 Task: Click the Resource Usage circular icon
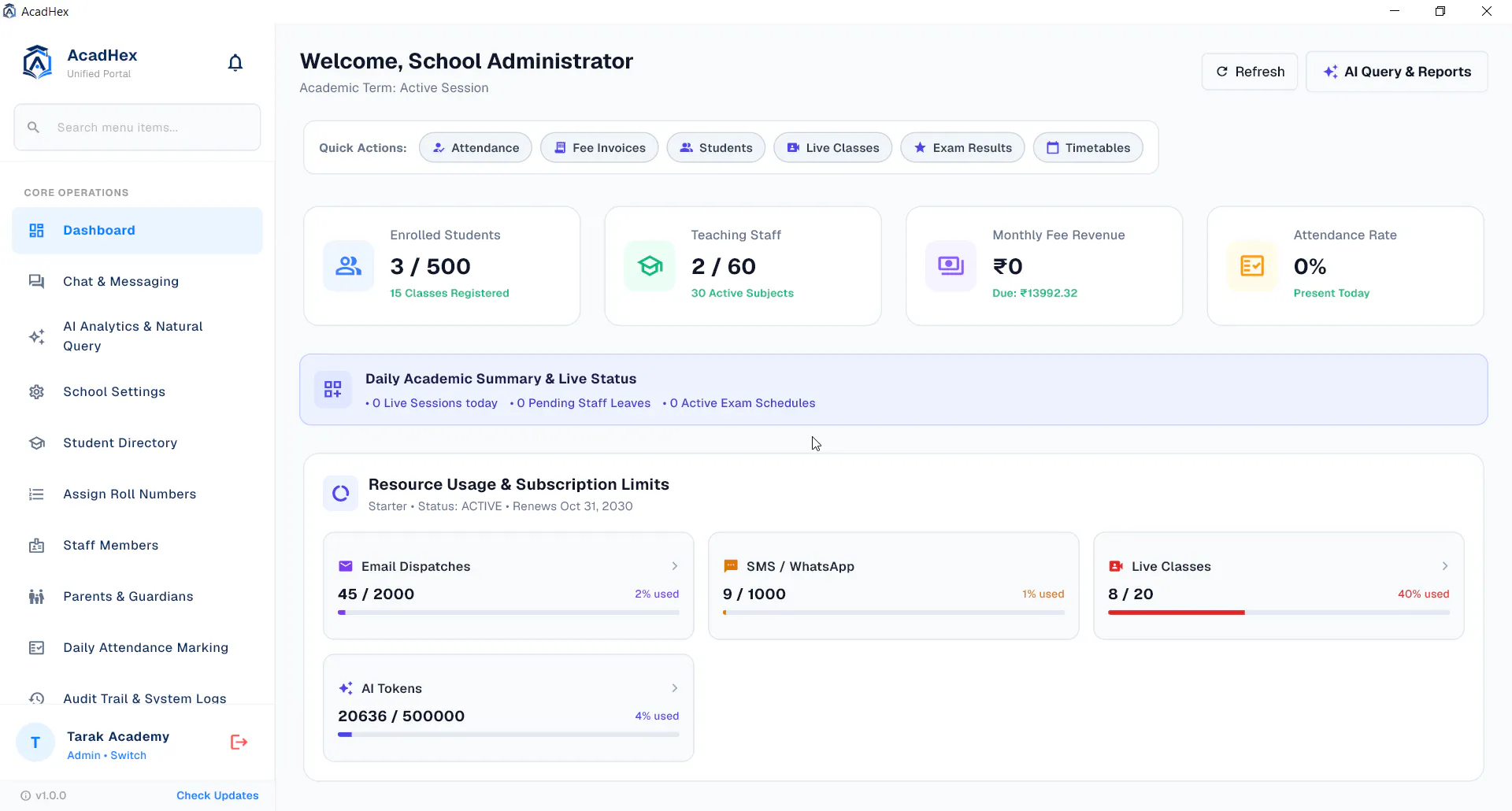341,494
